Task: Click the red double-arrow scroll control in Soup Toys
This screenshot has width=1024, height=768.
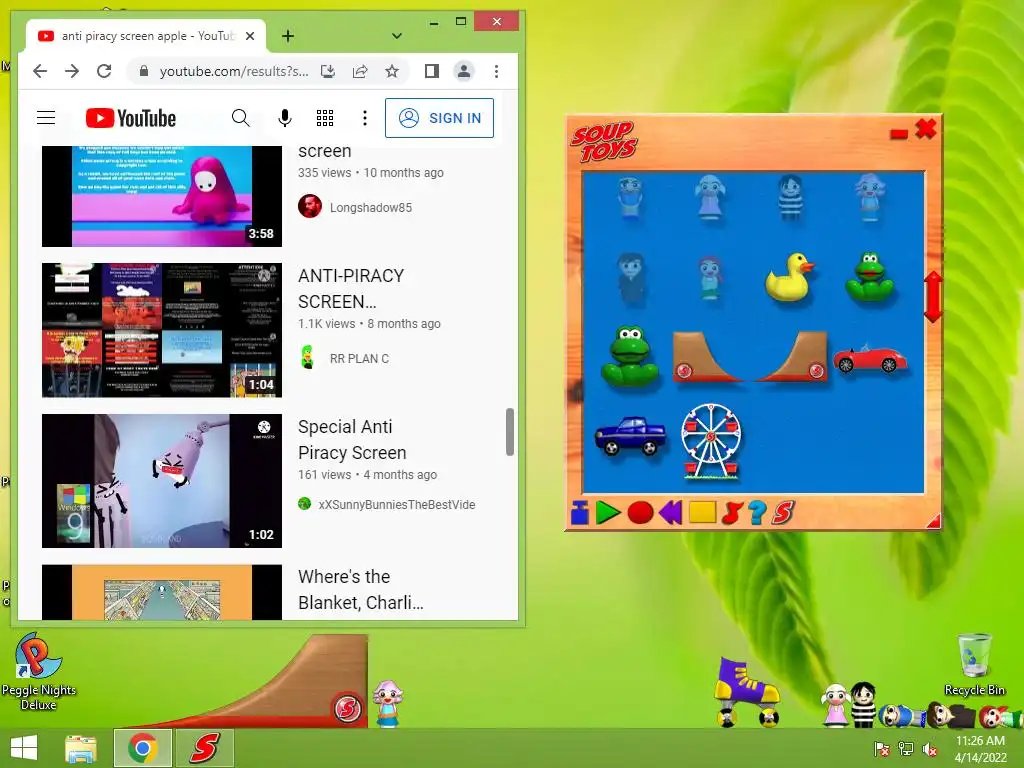Action: coord(933,297)
